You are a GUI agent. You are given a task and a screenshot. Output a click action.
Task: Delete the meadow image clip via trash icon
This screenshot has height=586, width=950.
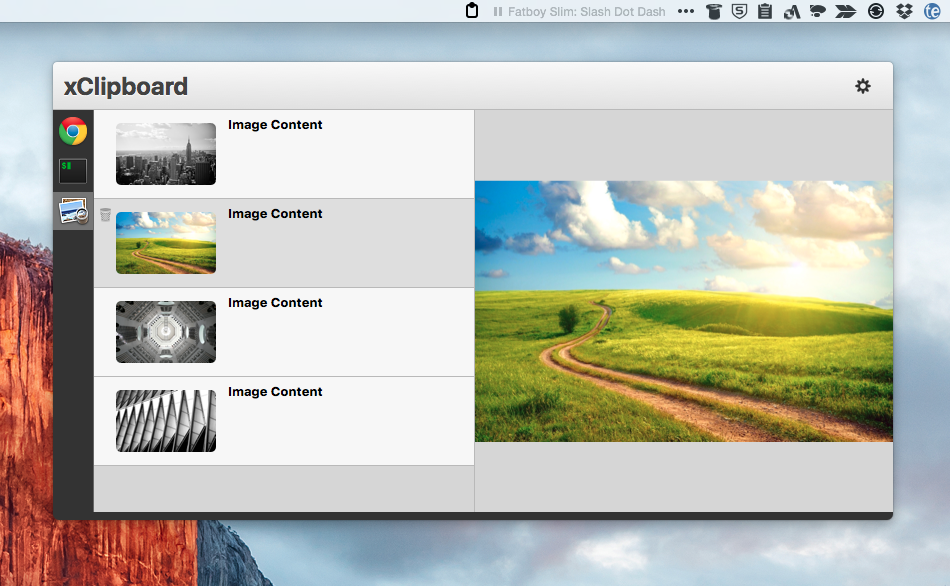tap(105, 215)
